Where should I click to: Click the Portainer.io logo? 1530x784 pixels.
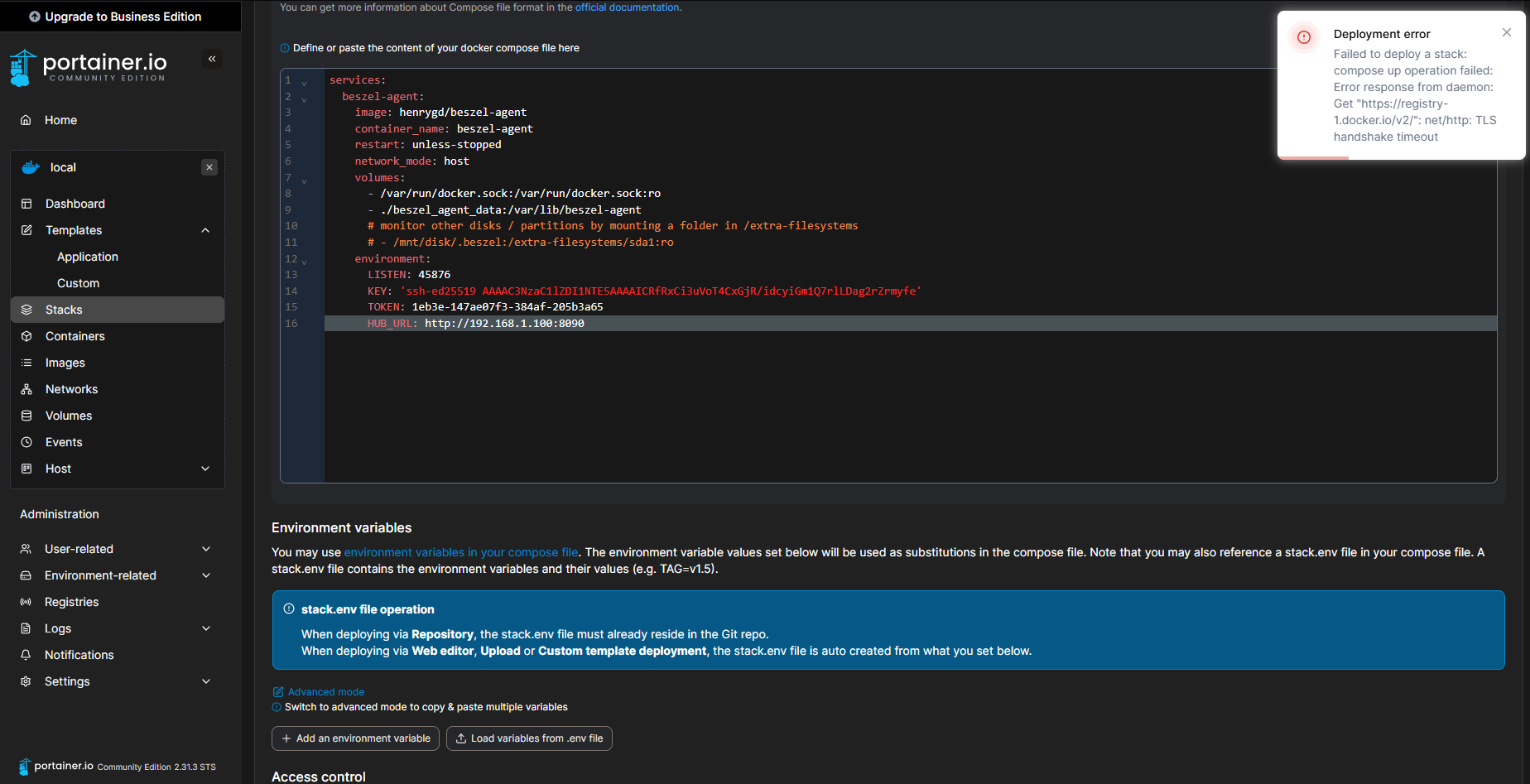89,66
